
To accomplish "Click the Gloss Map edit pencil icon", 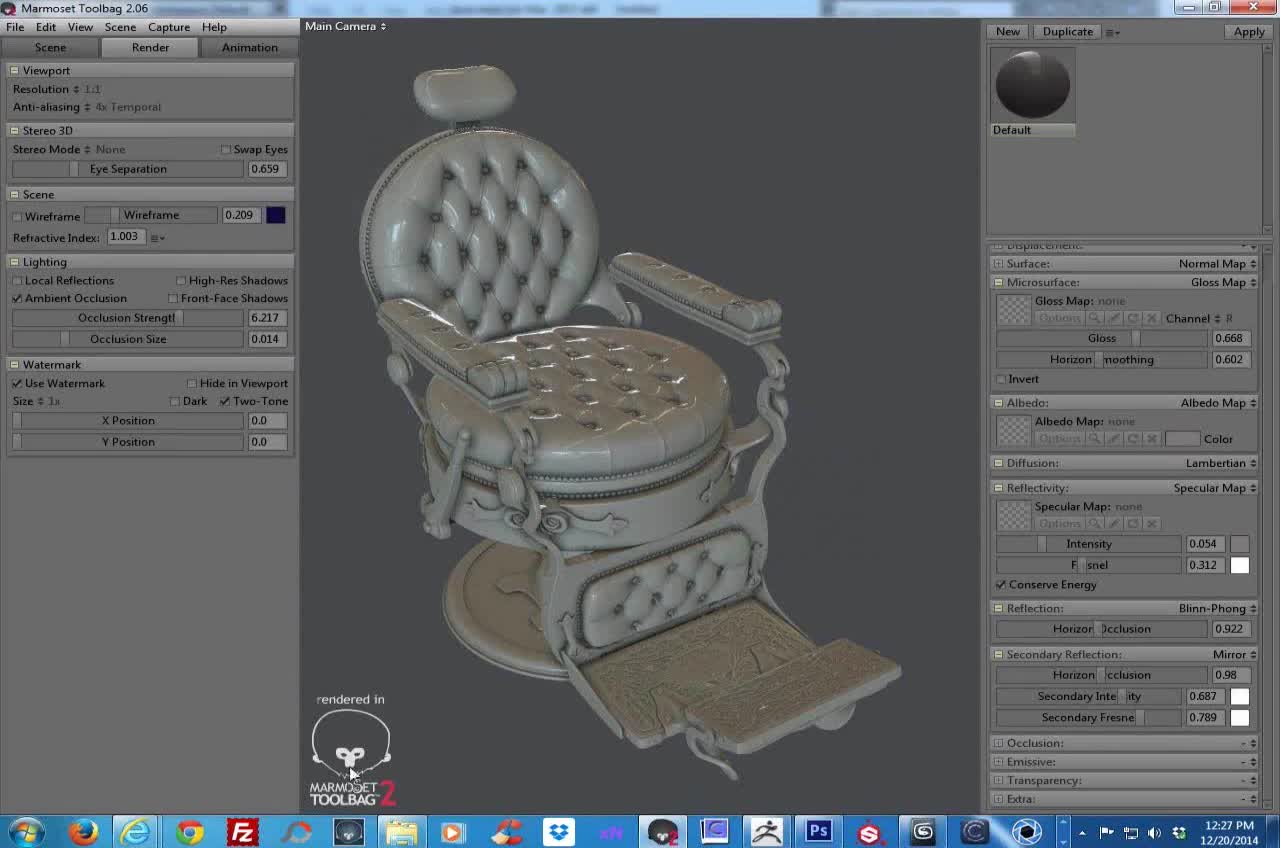I will [x=1114, y=318].
